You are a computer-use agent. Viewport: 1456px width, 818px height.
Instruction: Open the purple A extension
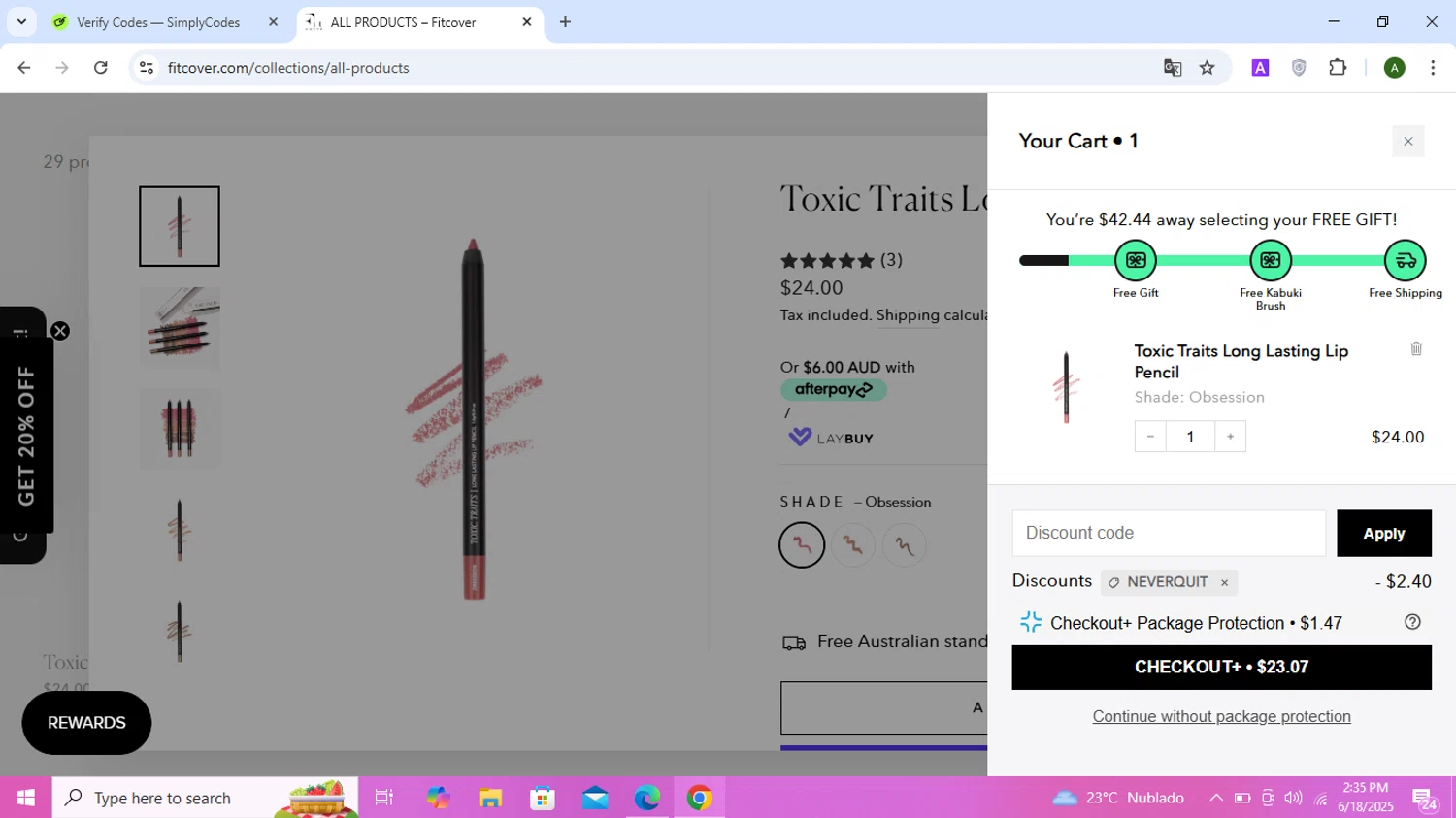(1260, 68)
